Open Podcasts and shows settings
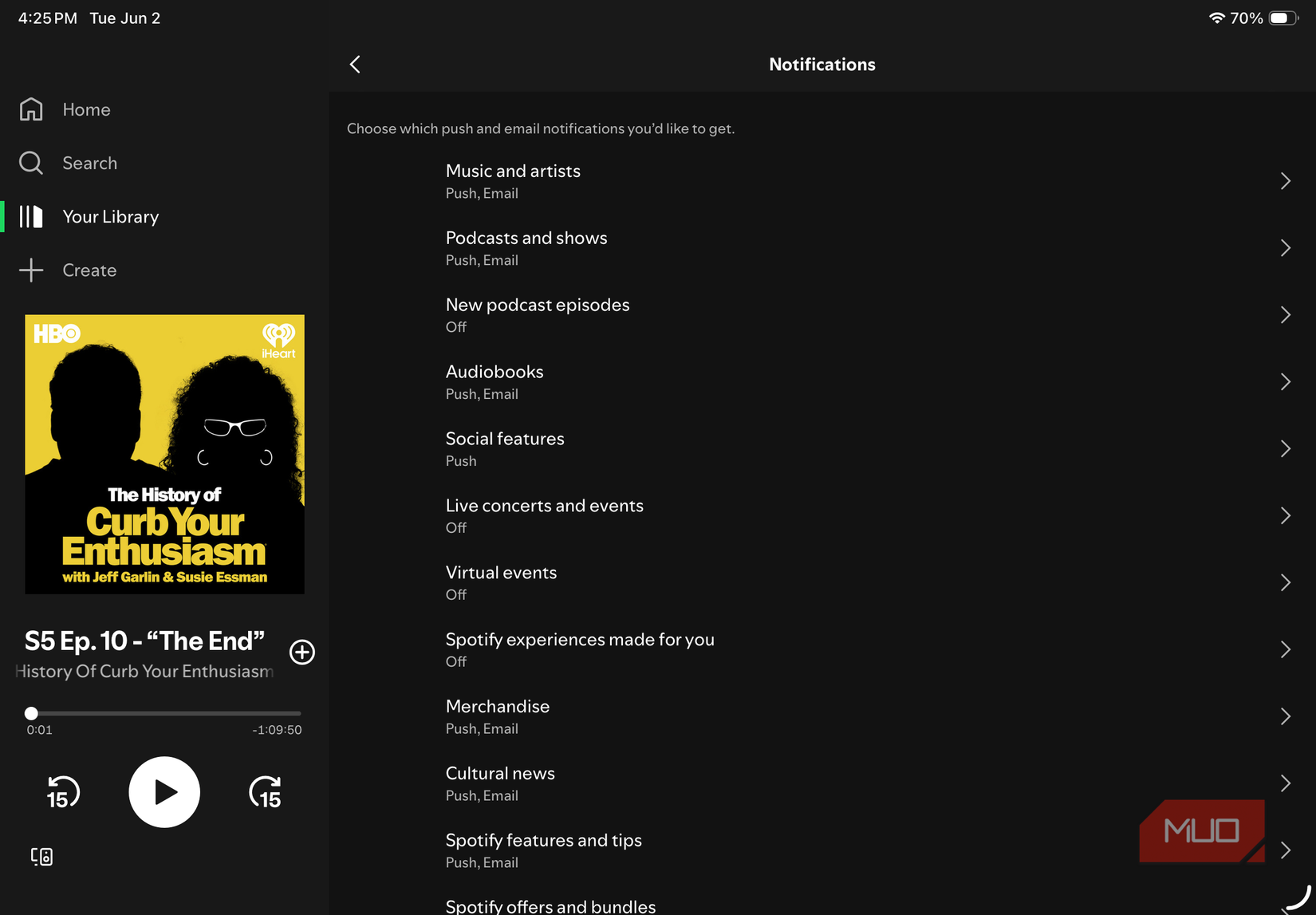 [822, 248]
